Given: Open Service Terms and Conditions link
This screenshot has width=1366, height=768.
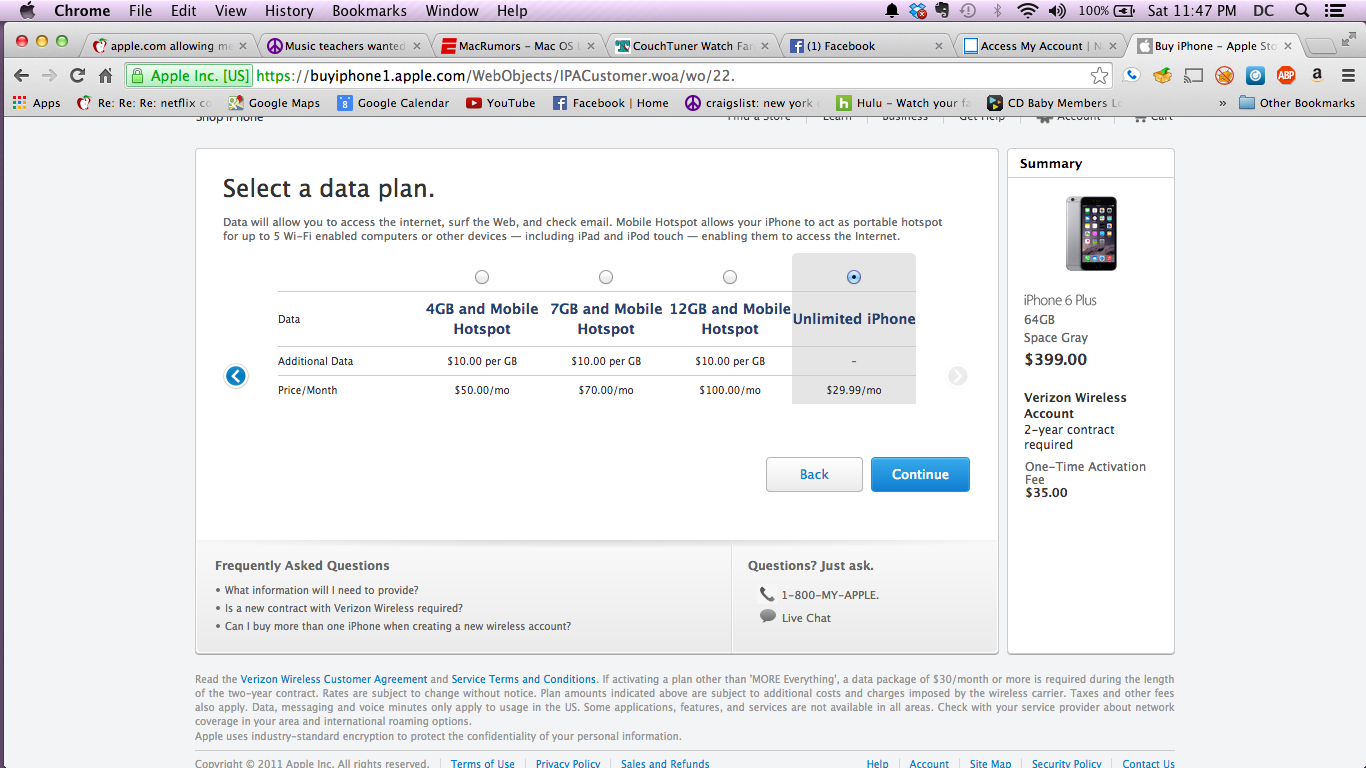Looking at the screenshot, I should 524,679.
